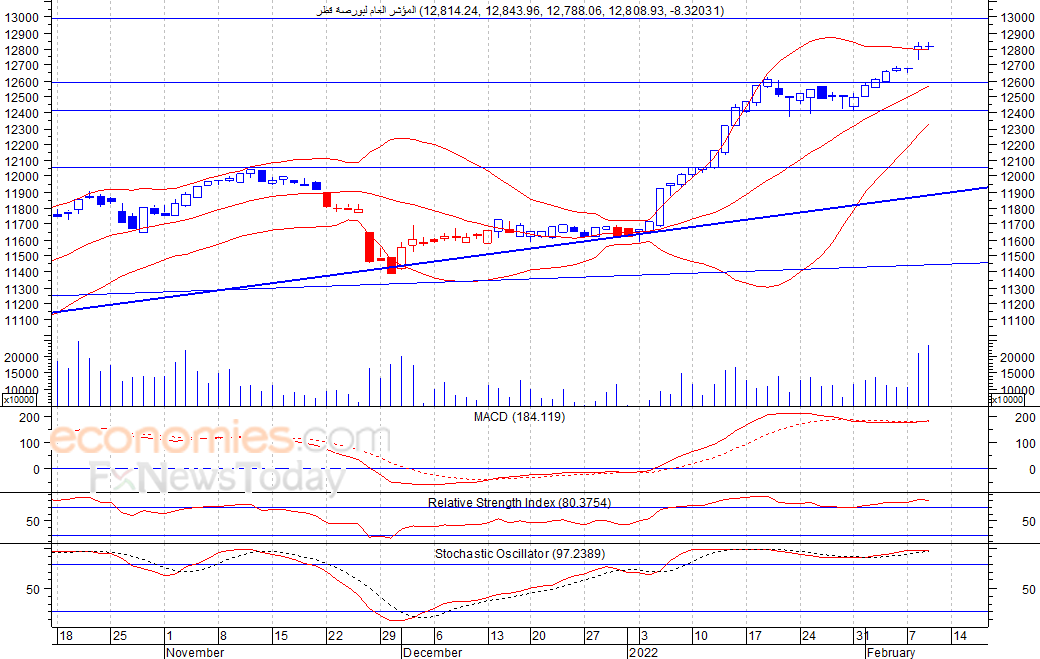Viewport: 1040px width, 659px height.
Task: Click date label 10 on the time axis
Action: 700,636
